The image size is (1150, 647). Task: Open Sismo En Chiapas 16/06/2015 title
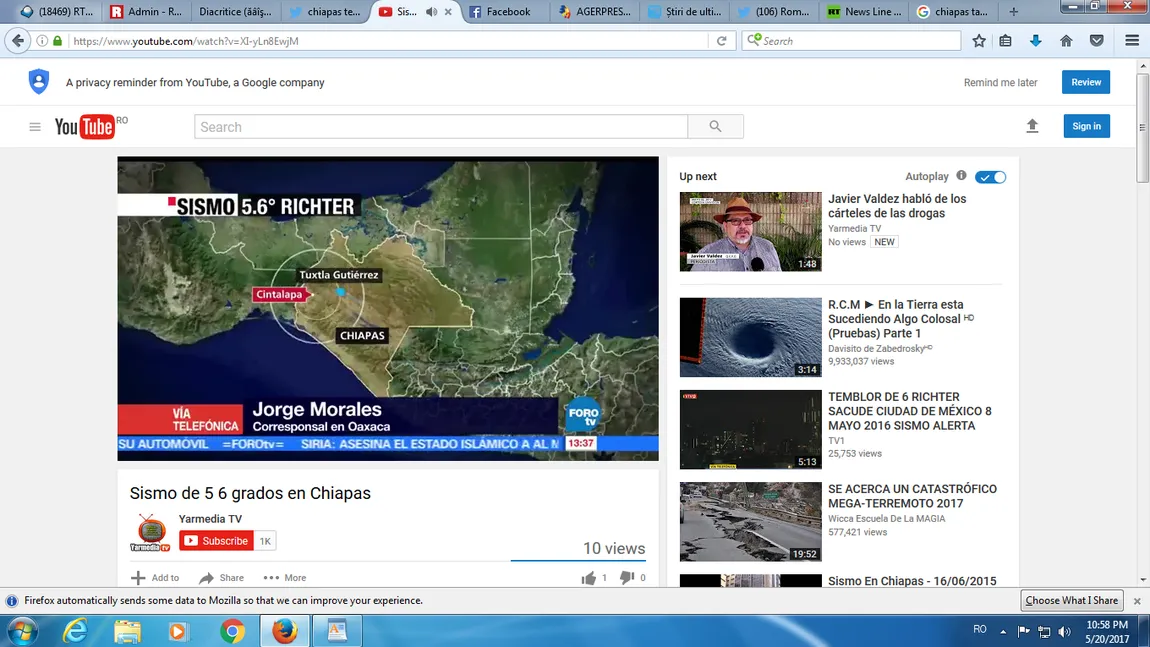(912, 581)
